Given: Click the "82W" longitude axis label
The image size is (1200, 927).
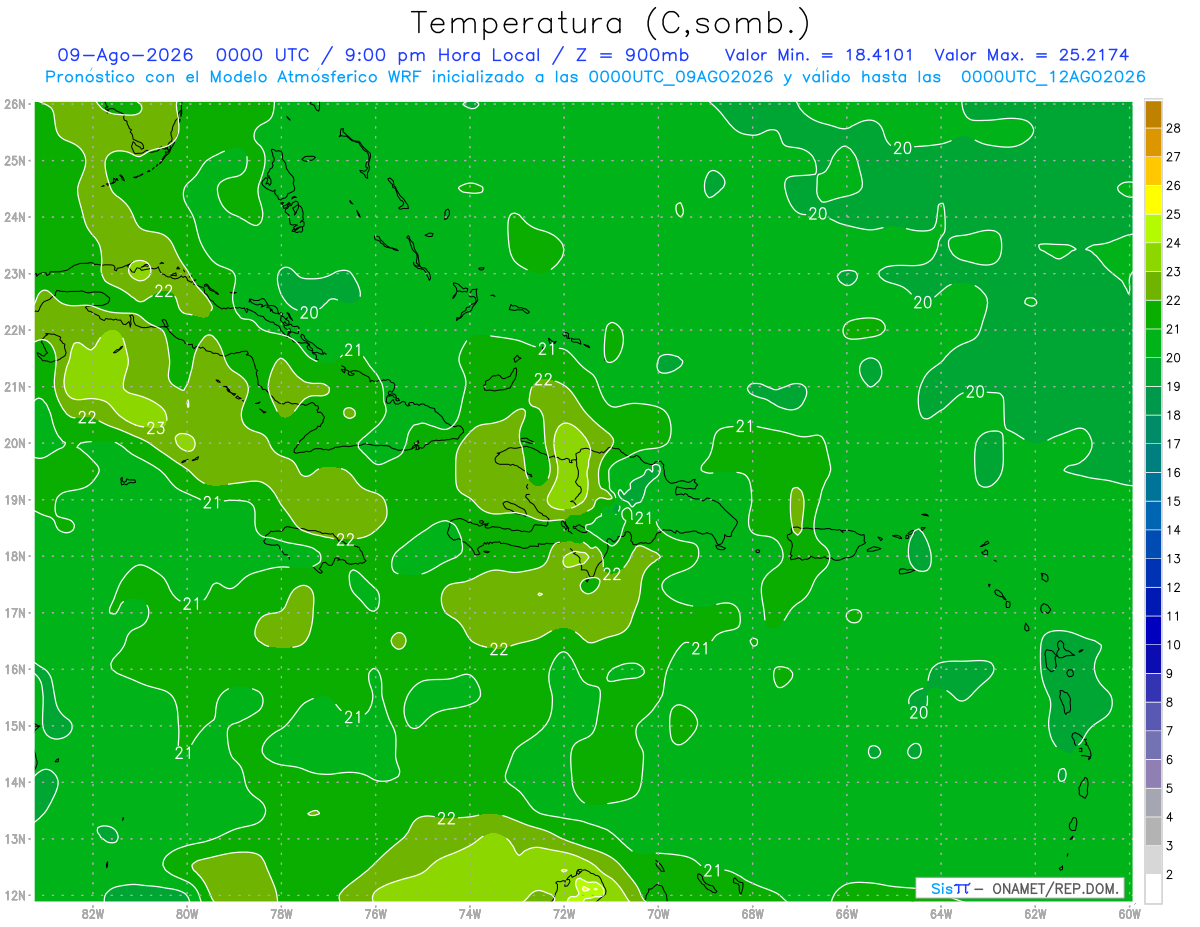Looking at the screenshot, I should pyautogui.click(x=93, y=913).
